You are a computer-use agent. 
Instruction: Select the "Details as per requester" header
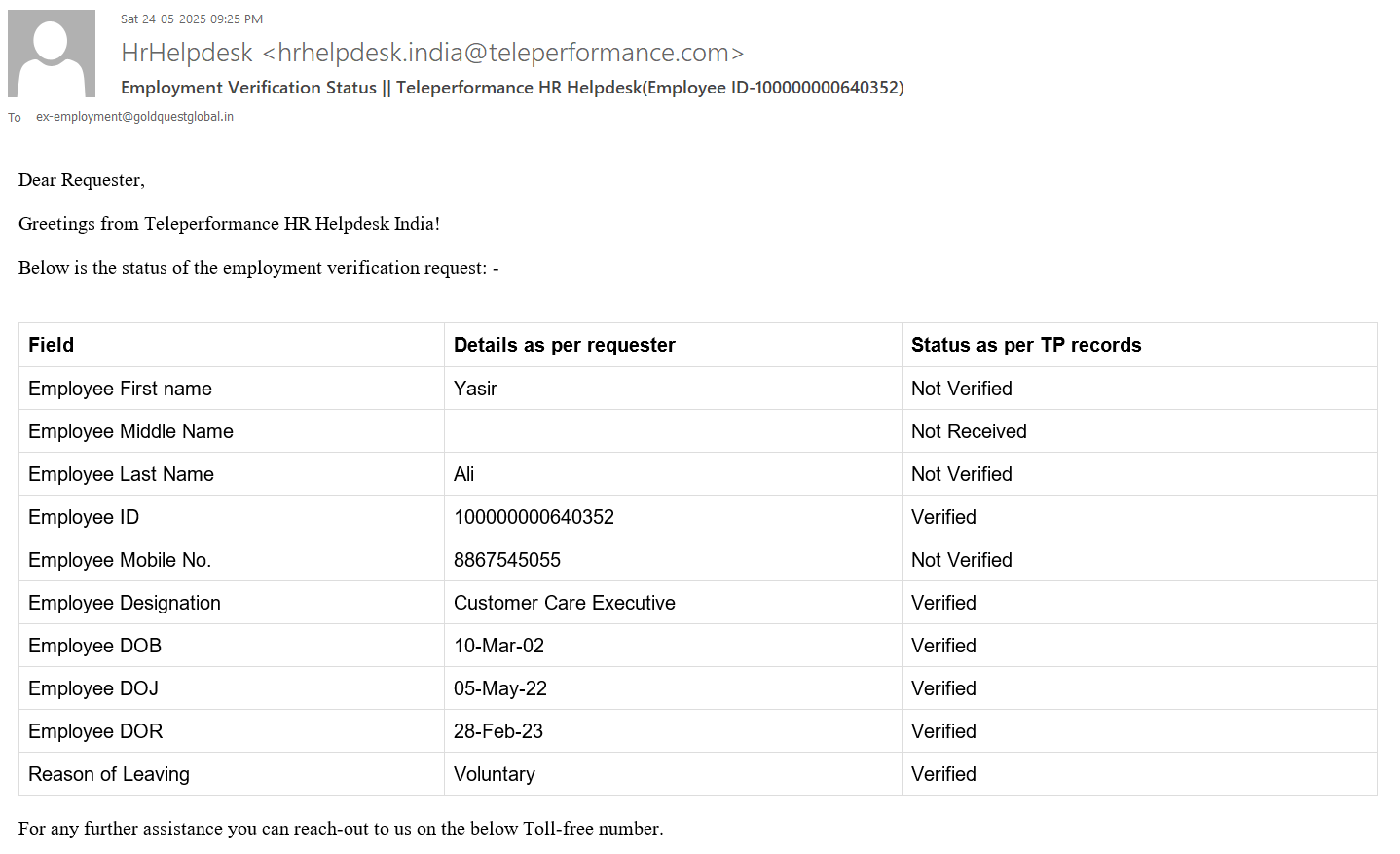[x=565, y=345]
